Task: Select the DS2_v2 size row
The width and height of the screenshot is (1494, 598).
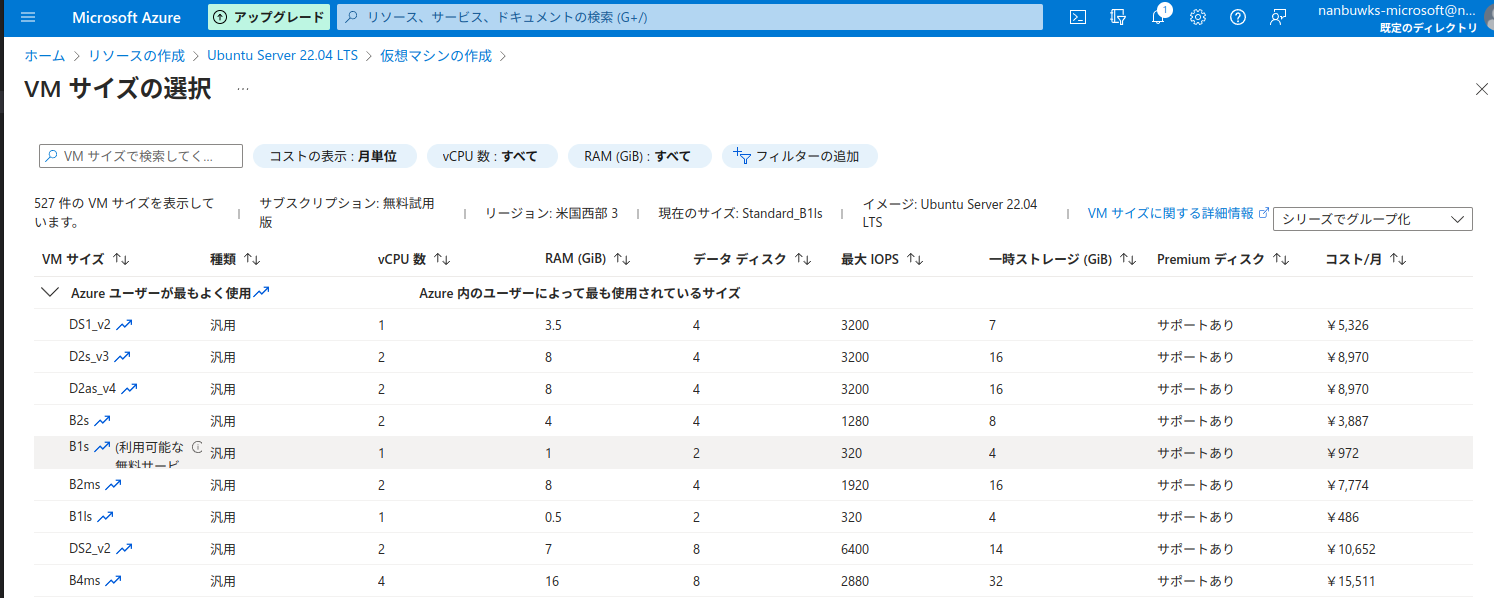Action: pos(753,549)
